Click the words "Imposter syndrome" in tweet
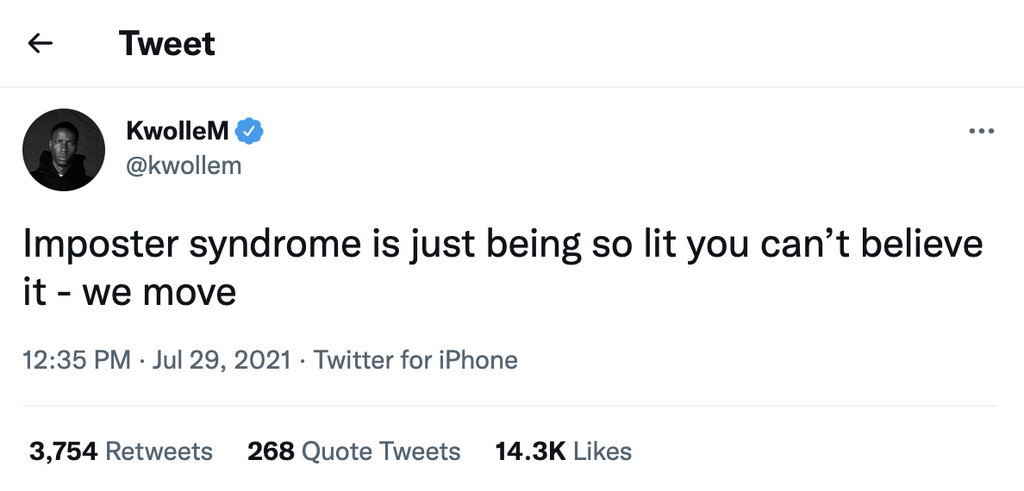1024x491 pixels. 174,246
